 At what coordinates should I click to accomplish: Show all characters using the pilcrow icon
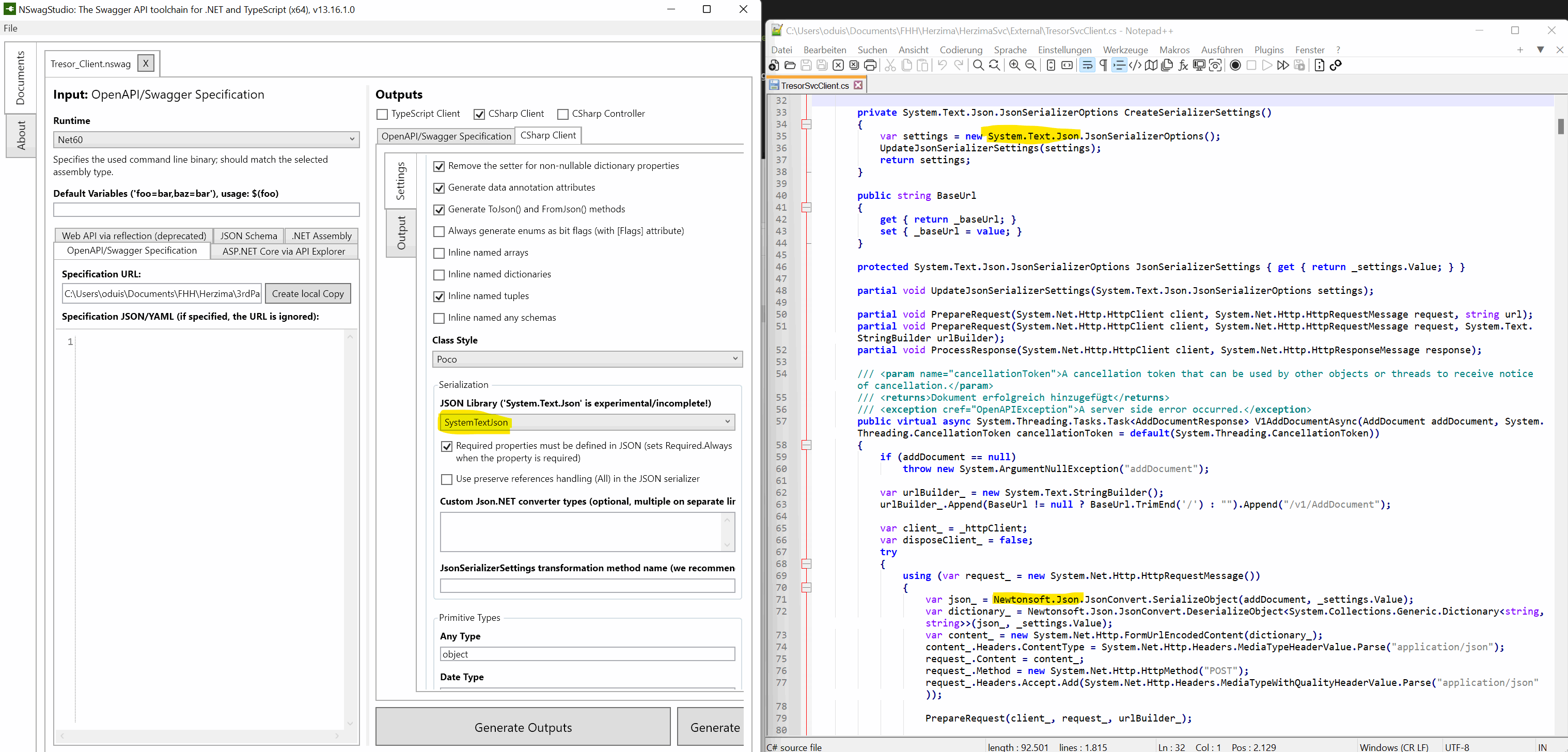coord(1103,65)
